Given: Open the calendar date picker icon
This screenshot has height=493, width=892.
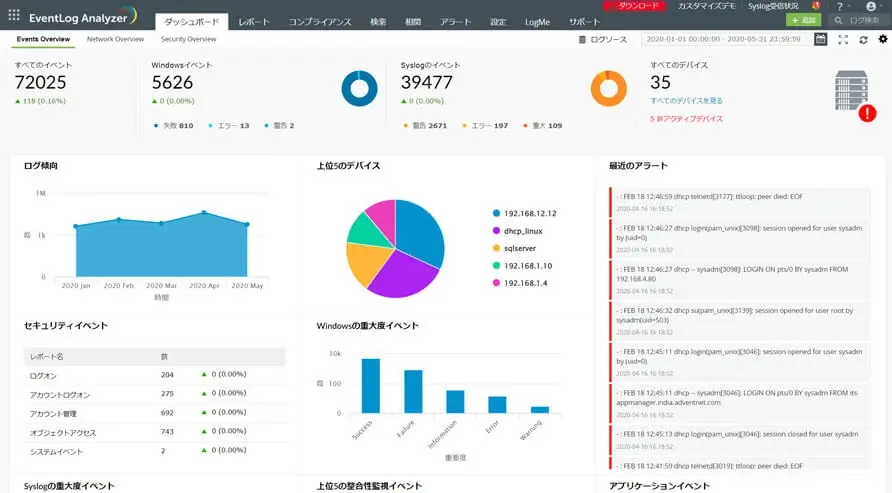Looking at the screenshot, I should (x=820, y=39).
